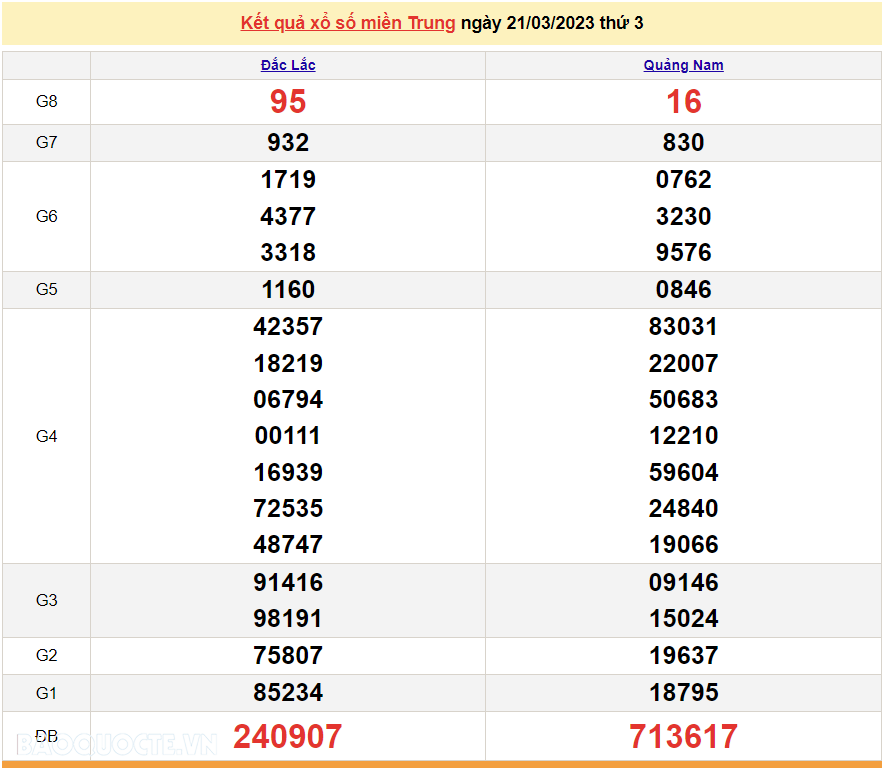Click the Đắc Lắc province link
The width and height of the screenshot is (884, 768).
[288, 65]
